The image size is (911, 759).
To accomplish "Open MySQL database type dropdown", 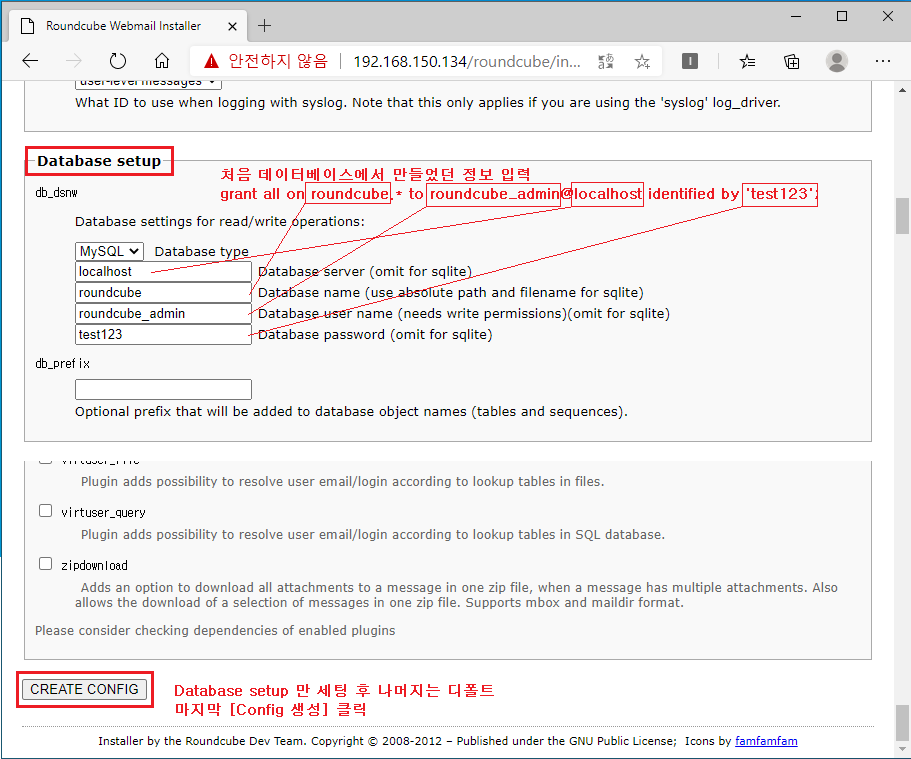I will [109, 251].
